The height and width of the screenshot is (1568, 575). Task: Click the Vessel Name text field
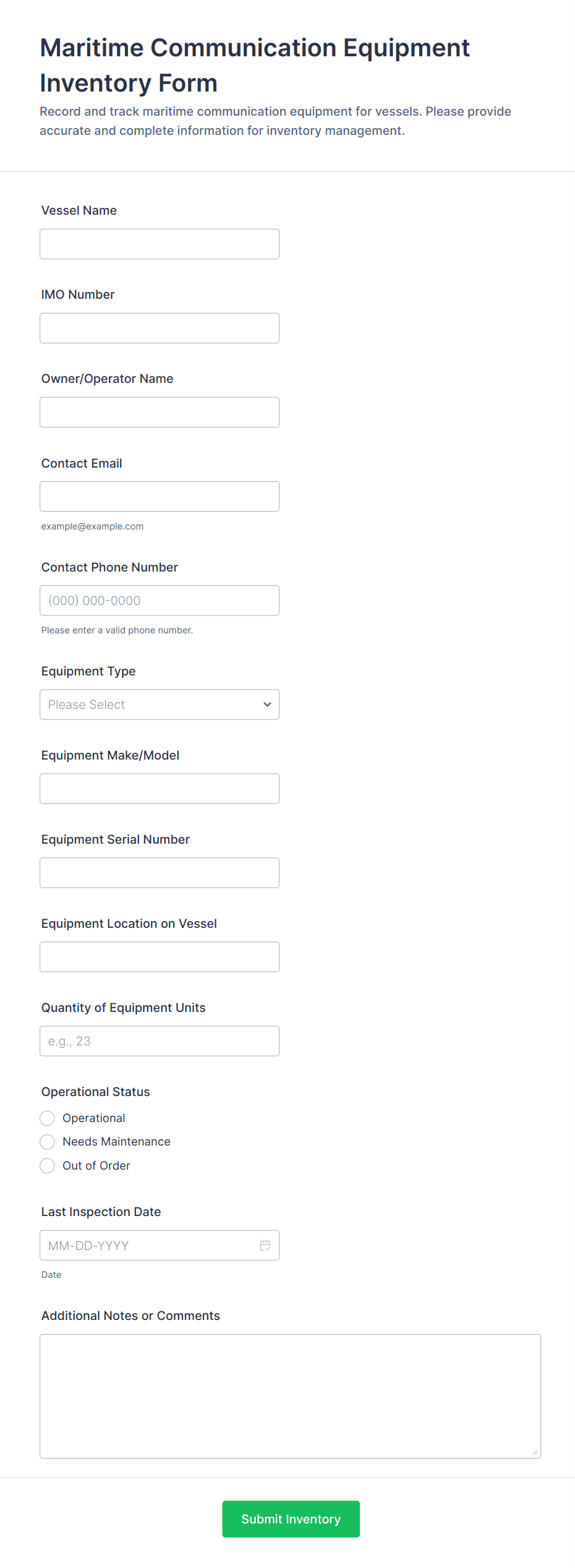pos(160,244)
